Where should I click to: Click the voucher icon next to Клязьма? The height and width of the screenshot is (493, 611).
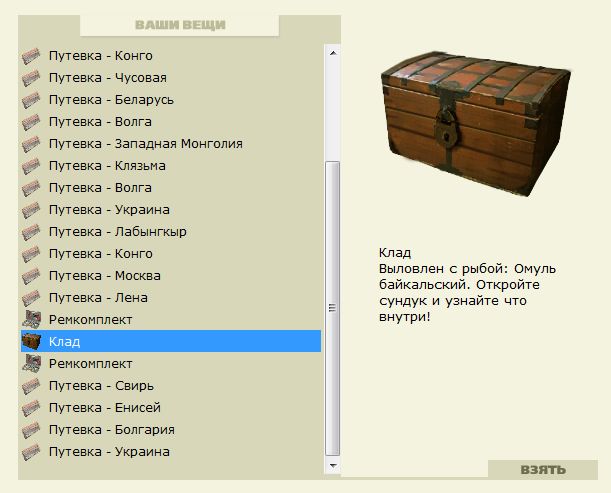click(31, 166)
